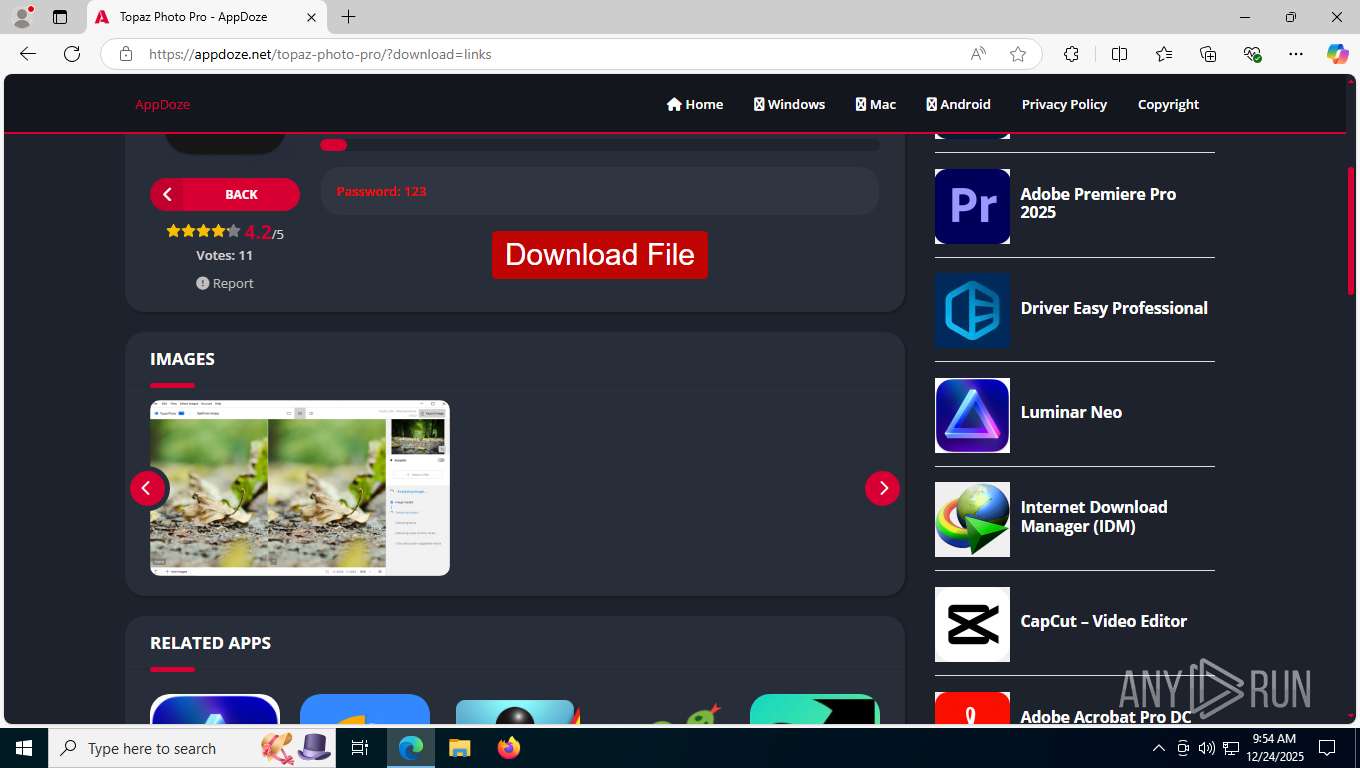Open the browser Extensions puzzle icon
Viewport: 1360px width, 768px height.
tap(1071, 54)
